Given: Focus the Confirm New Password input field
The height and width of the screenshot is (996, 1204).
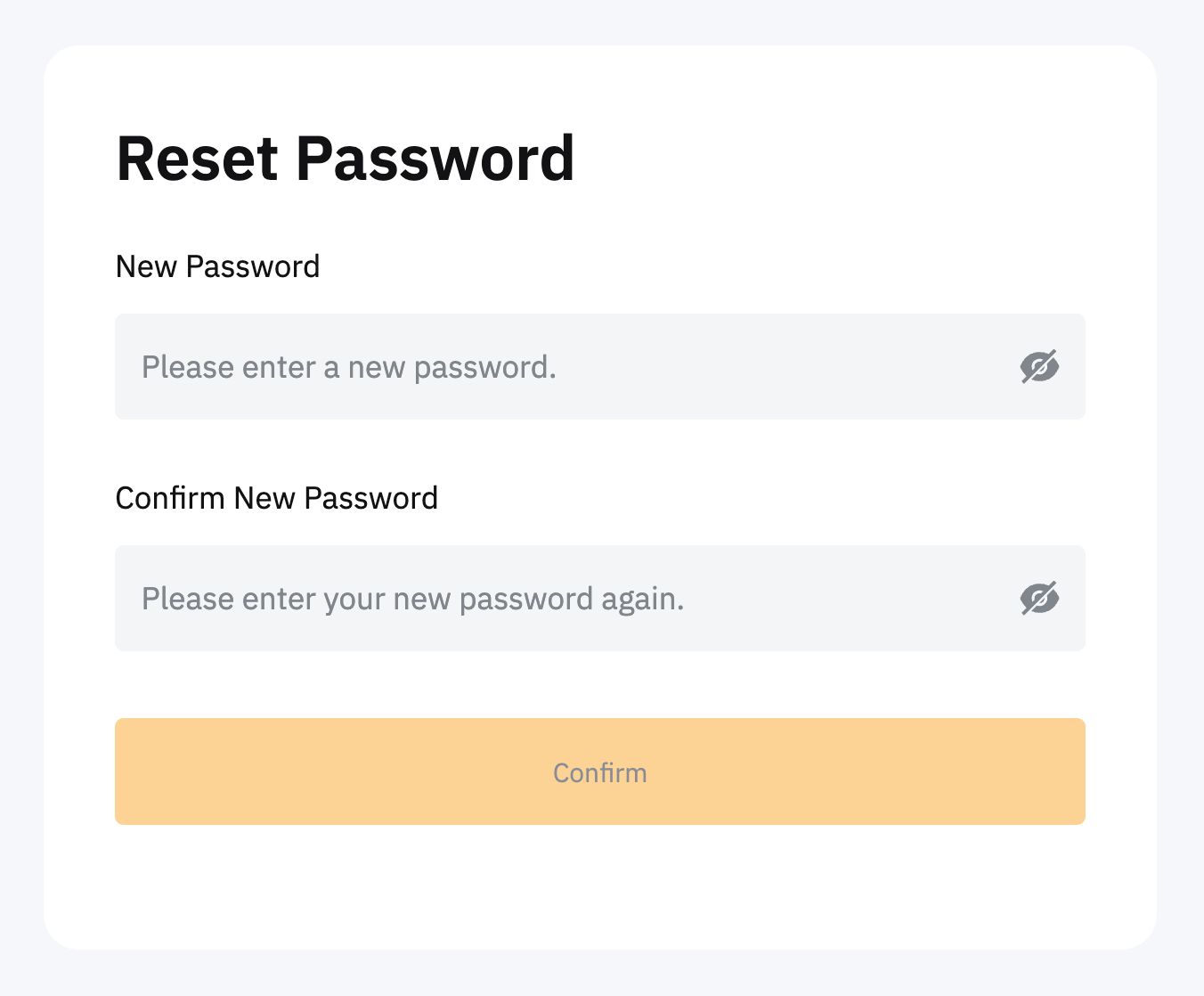Looking at the screenshot, I should click(570, 598).
